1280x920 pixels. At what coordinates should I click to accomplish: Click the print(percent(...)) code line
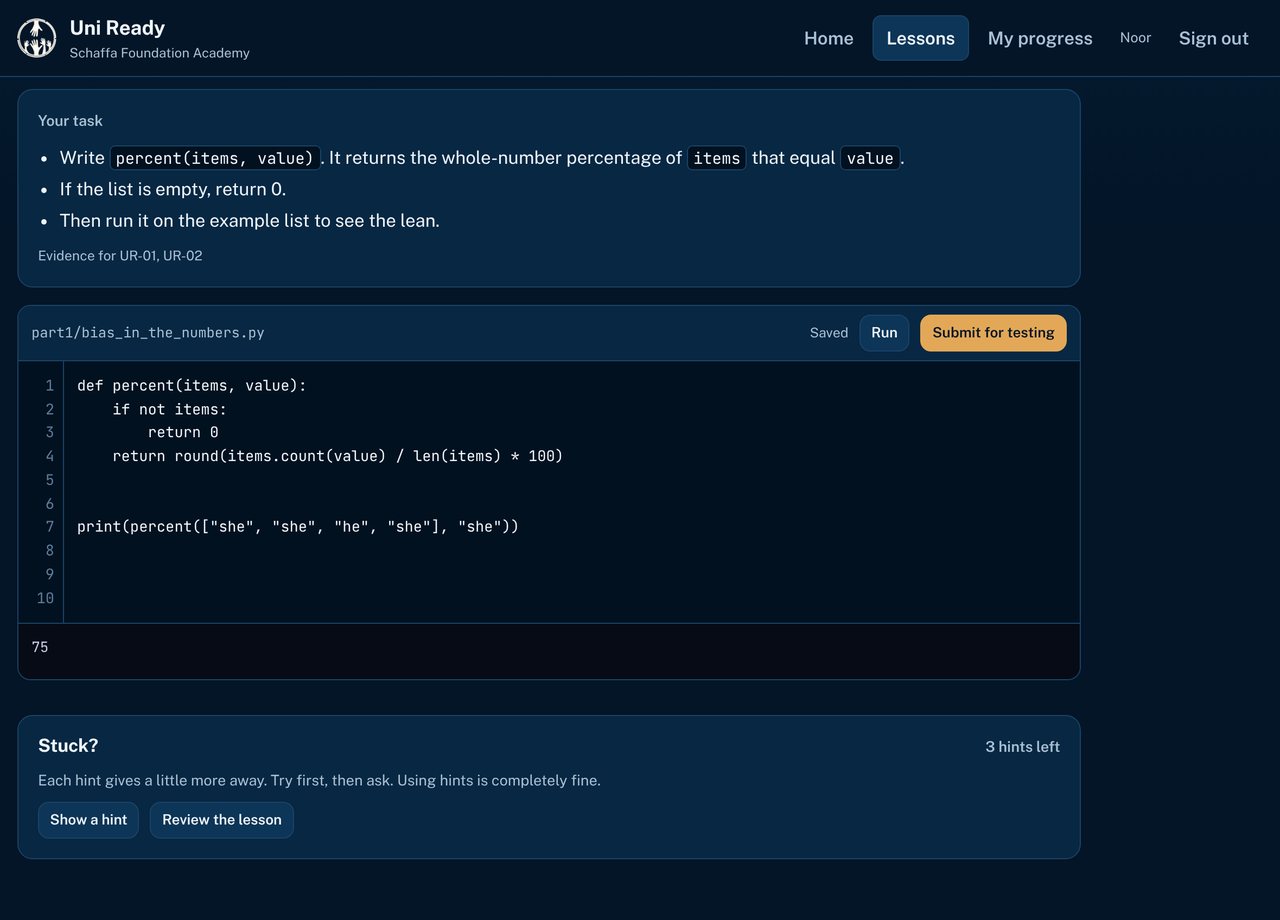tap(298, 526)
